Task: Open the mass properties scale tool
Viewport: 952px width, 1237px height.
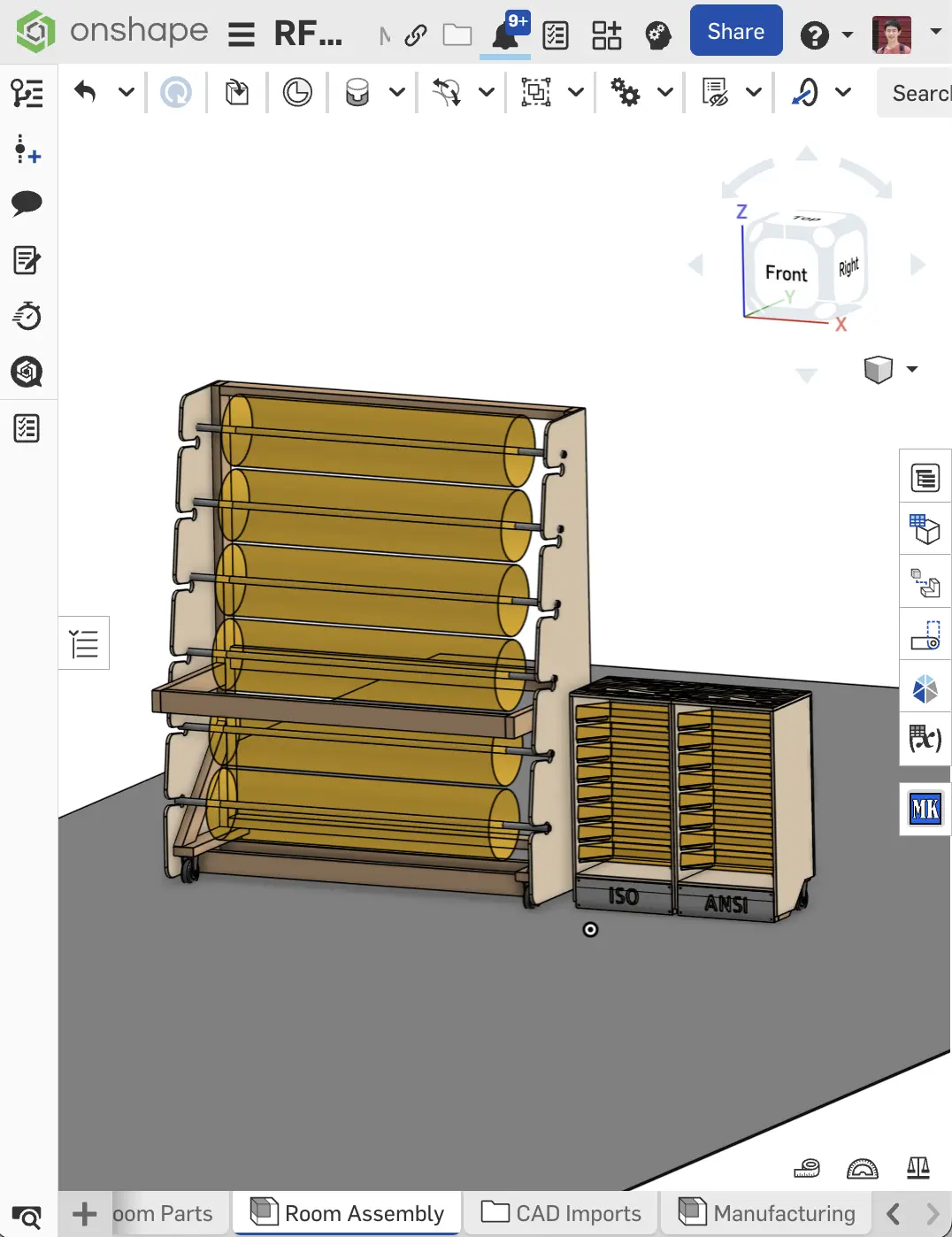Action: [918, 1169]
